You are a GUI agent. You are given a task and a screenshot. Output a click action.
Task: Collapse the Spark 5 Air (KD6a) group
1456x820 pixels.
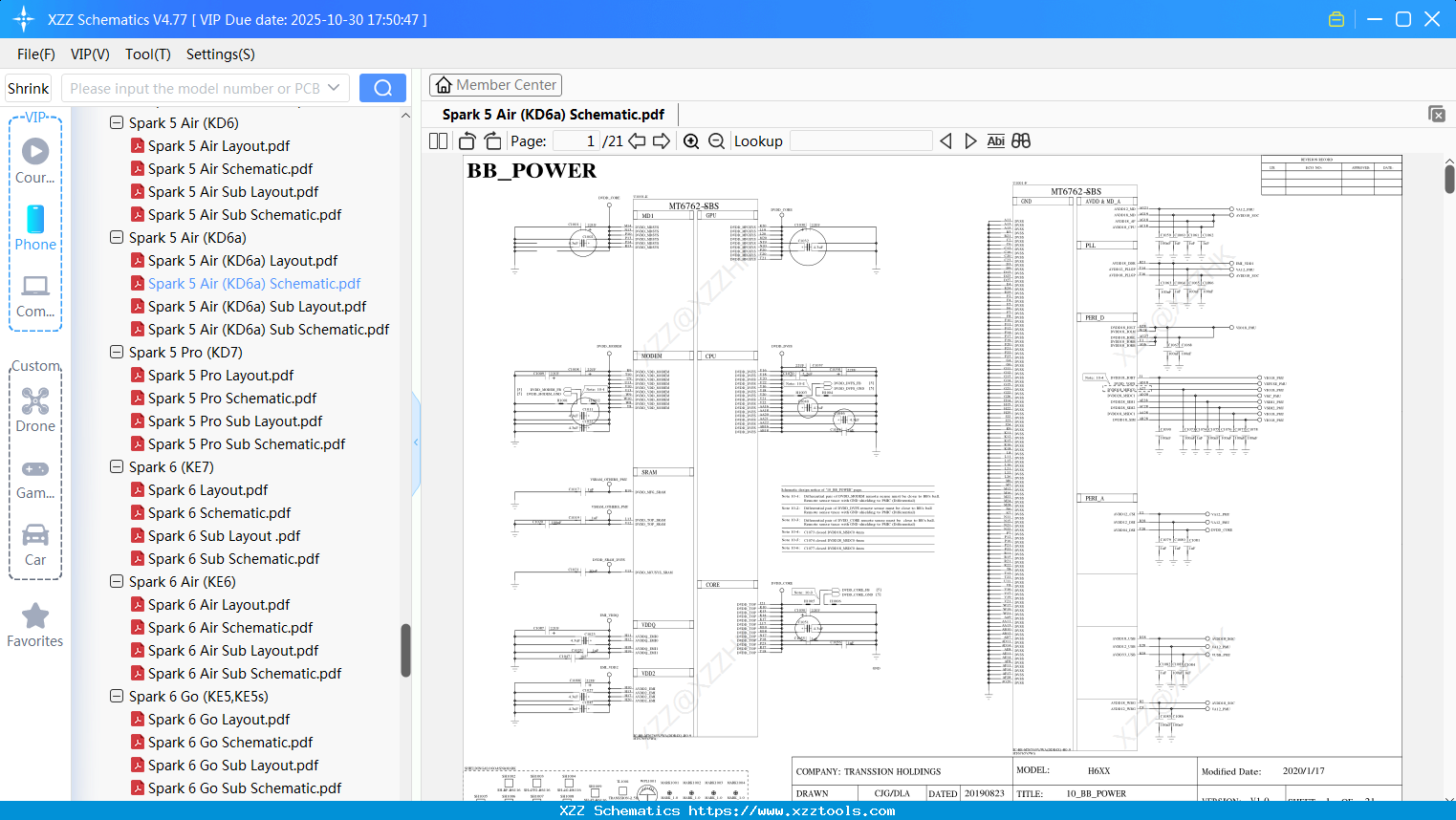(x=116, y=237)
